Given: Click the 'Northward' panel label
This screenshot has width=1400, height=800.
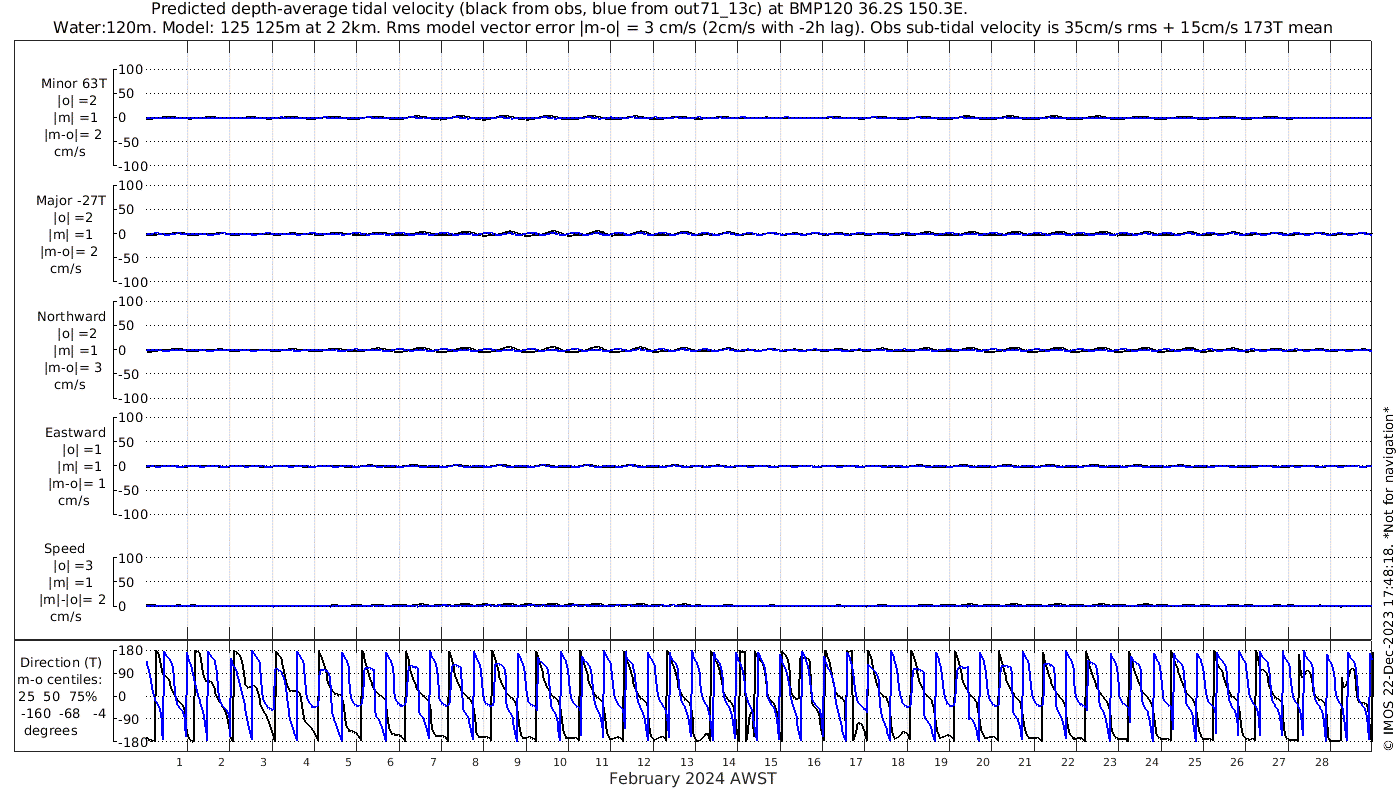Looking at the screenshot, I should (71, 317).
